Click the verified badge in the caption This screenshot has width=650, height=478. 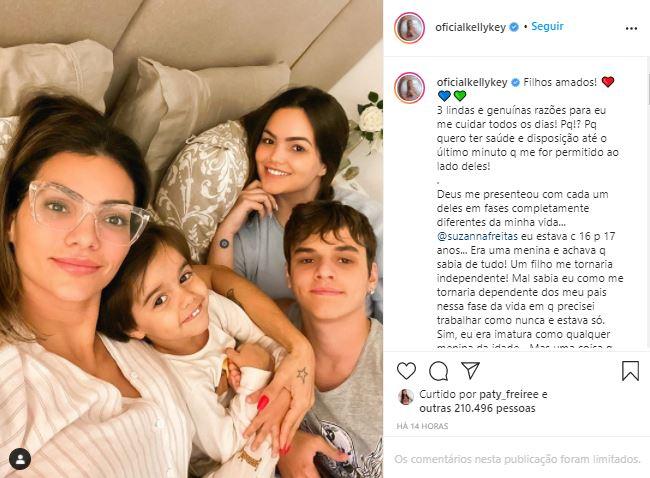coord(515,82)
